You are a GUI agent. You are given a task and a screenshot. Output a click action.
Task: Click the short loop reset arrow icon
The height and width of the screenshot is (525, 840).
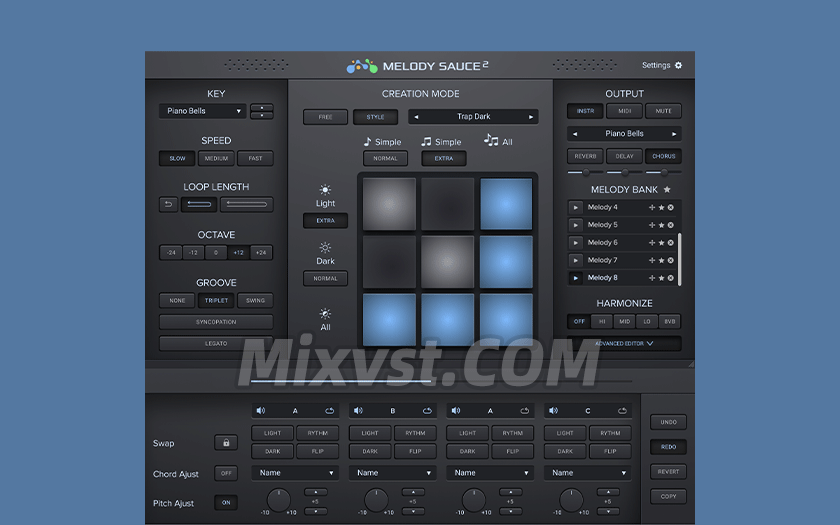click(168, 204)
